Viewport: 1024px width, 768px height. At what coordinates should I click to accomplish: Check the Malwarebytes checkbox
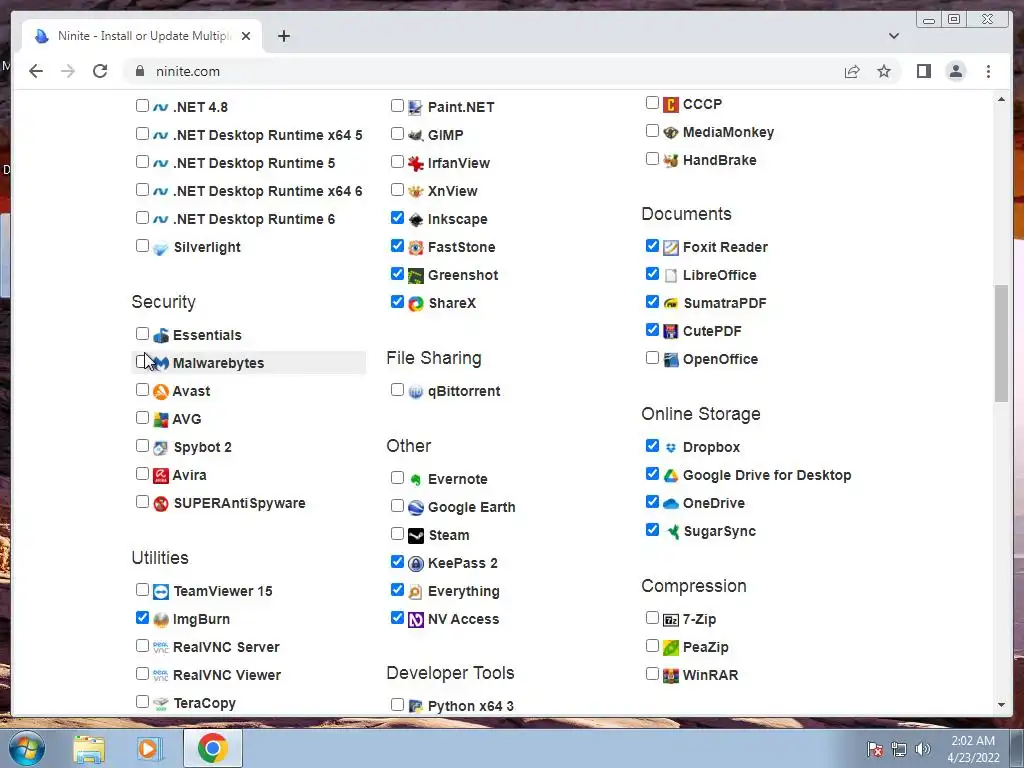(x=142, y=362)
